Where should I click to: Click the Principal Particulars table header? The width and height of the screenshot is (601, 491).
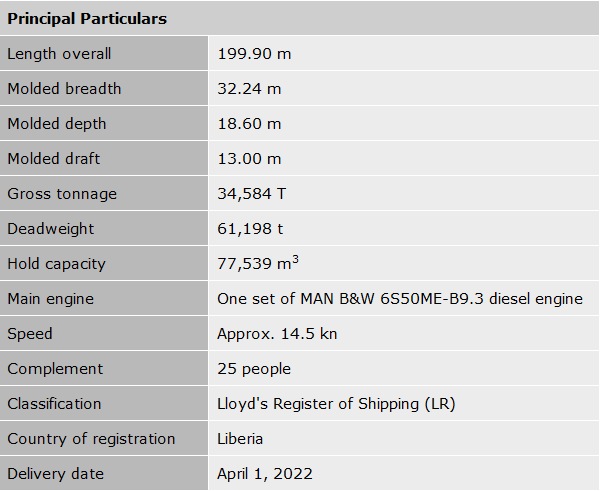(x=87, y=19)
